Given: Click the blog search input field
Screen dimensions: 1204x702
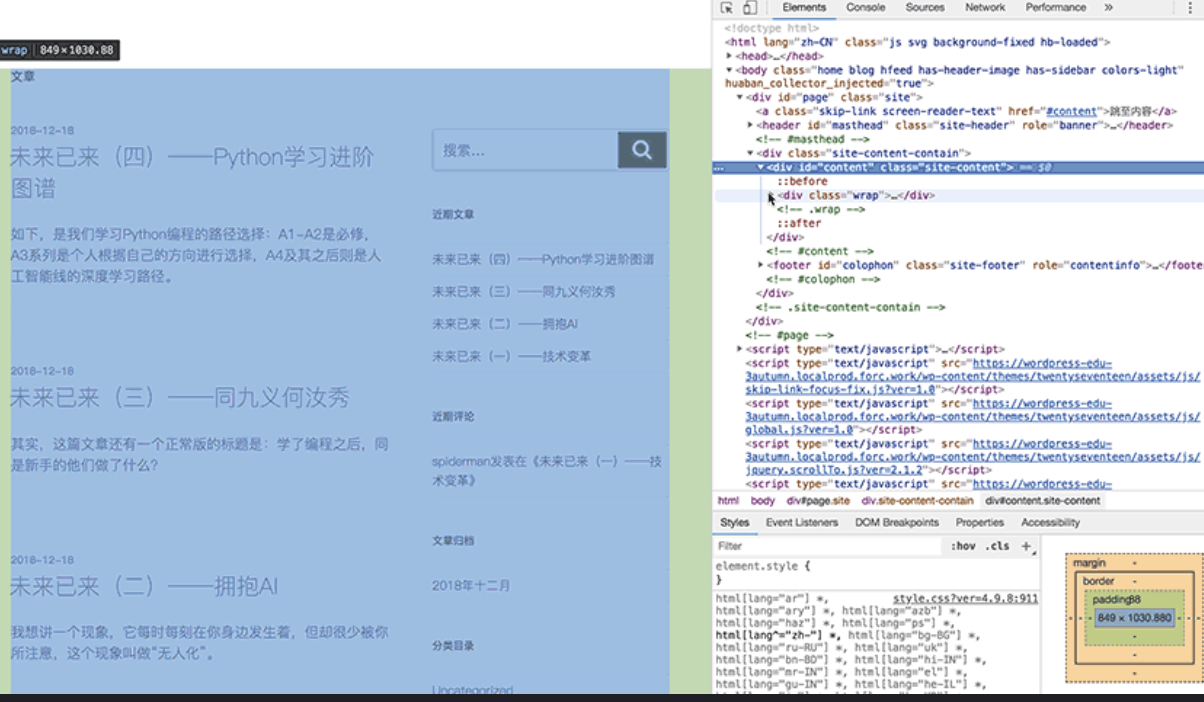Looking at the screenshot, I should tap(525, 150).
